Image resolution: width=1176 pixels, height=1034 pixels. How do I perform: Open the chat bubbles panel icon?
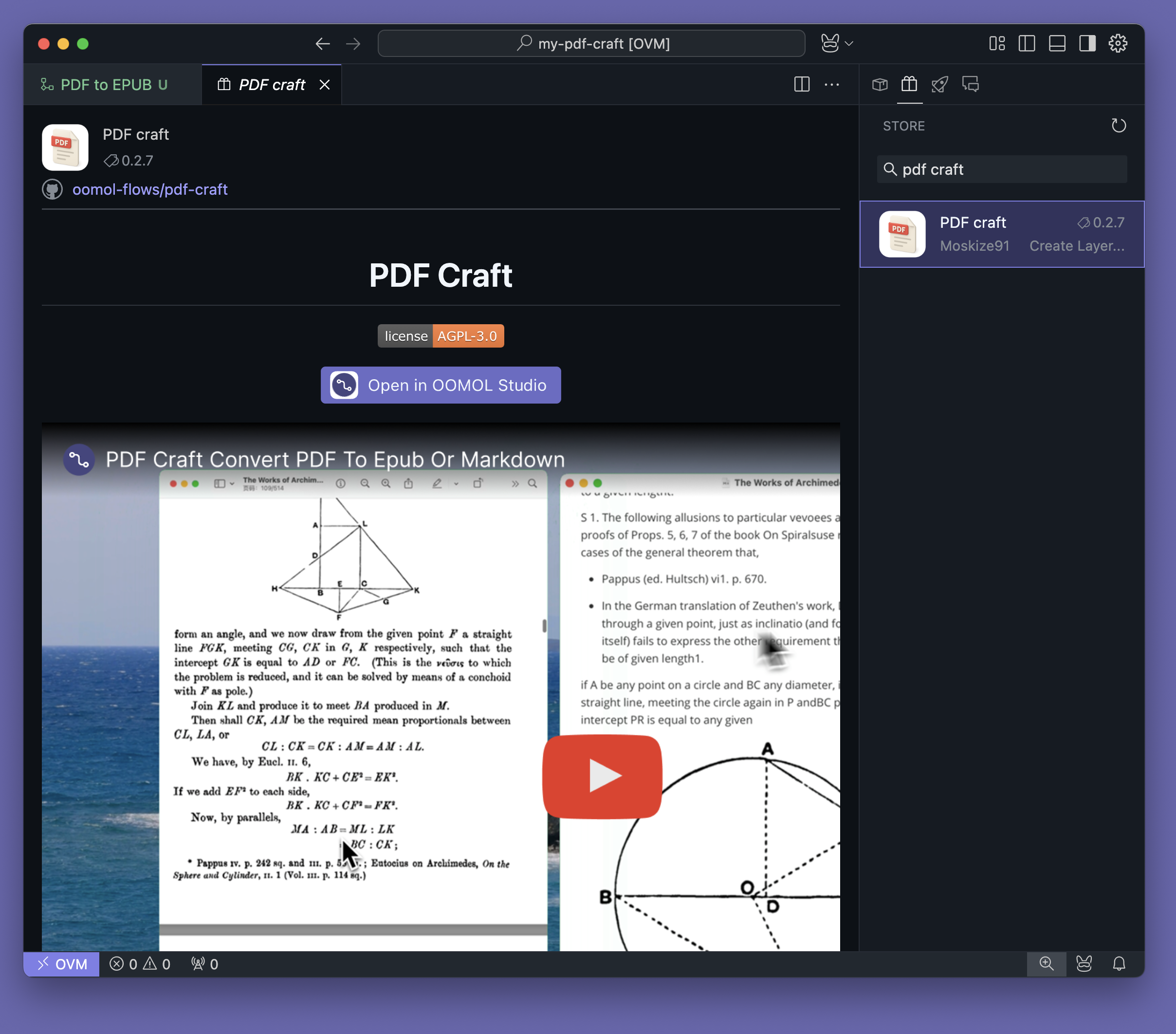click(970, 85)
